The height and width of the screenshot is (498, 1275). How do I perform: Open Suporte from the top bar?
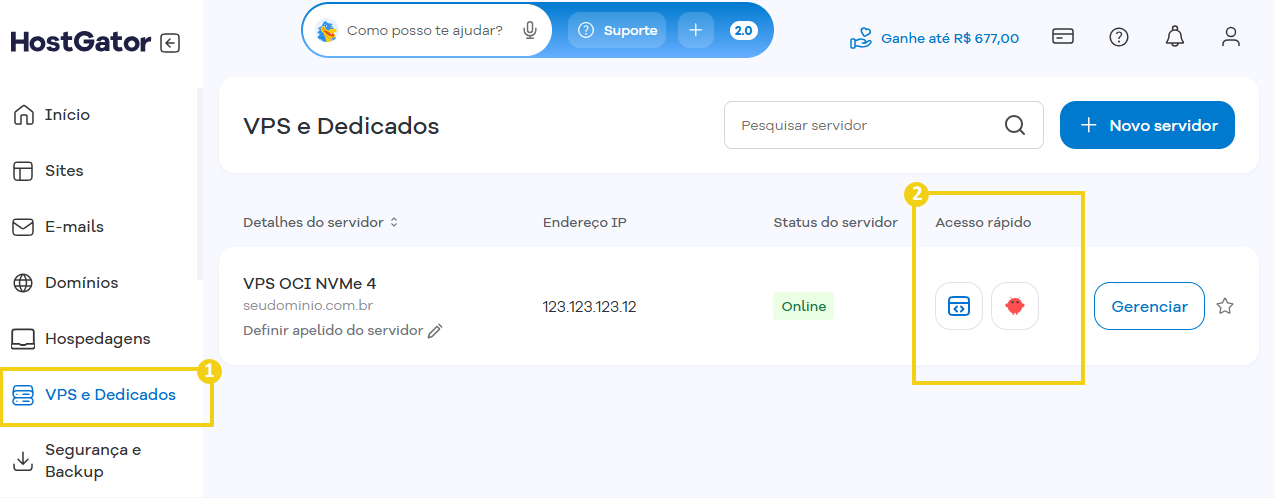[617, 30]
